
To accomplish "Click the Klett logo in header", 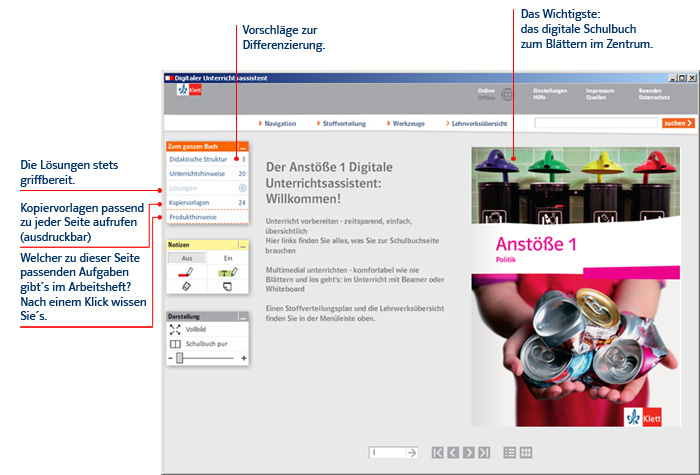I will (x=189, y=90).
